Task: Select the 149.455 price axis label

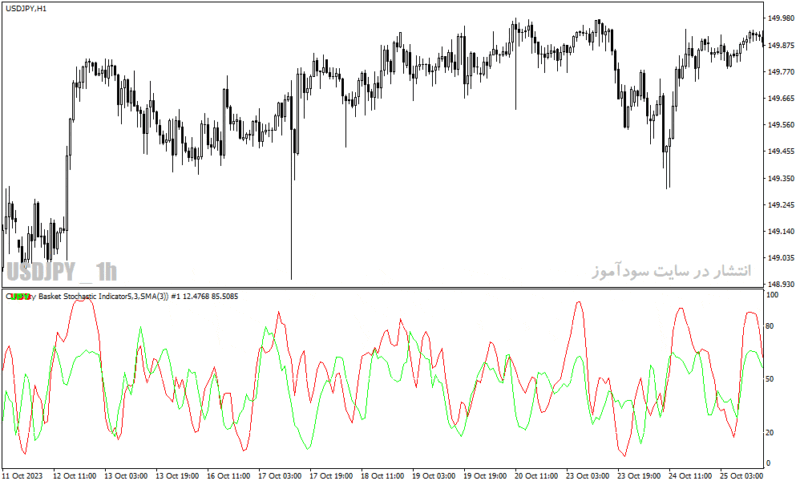Action: click(x=781, y=151)
